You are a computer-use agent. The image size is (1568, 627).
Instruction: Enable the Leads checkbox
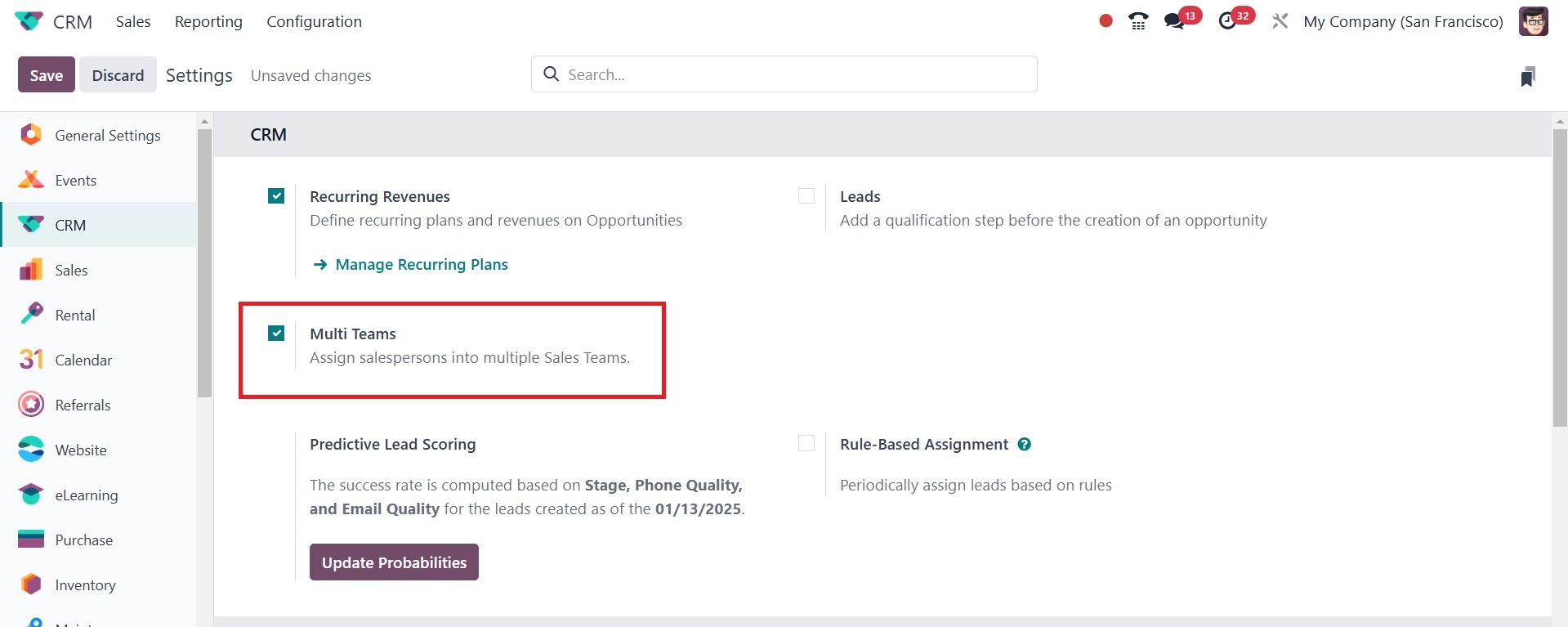click(806, 196)
